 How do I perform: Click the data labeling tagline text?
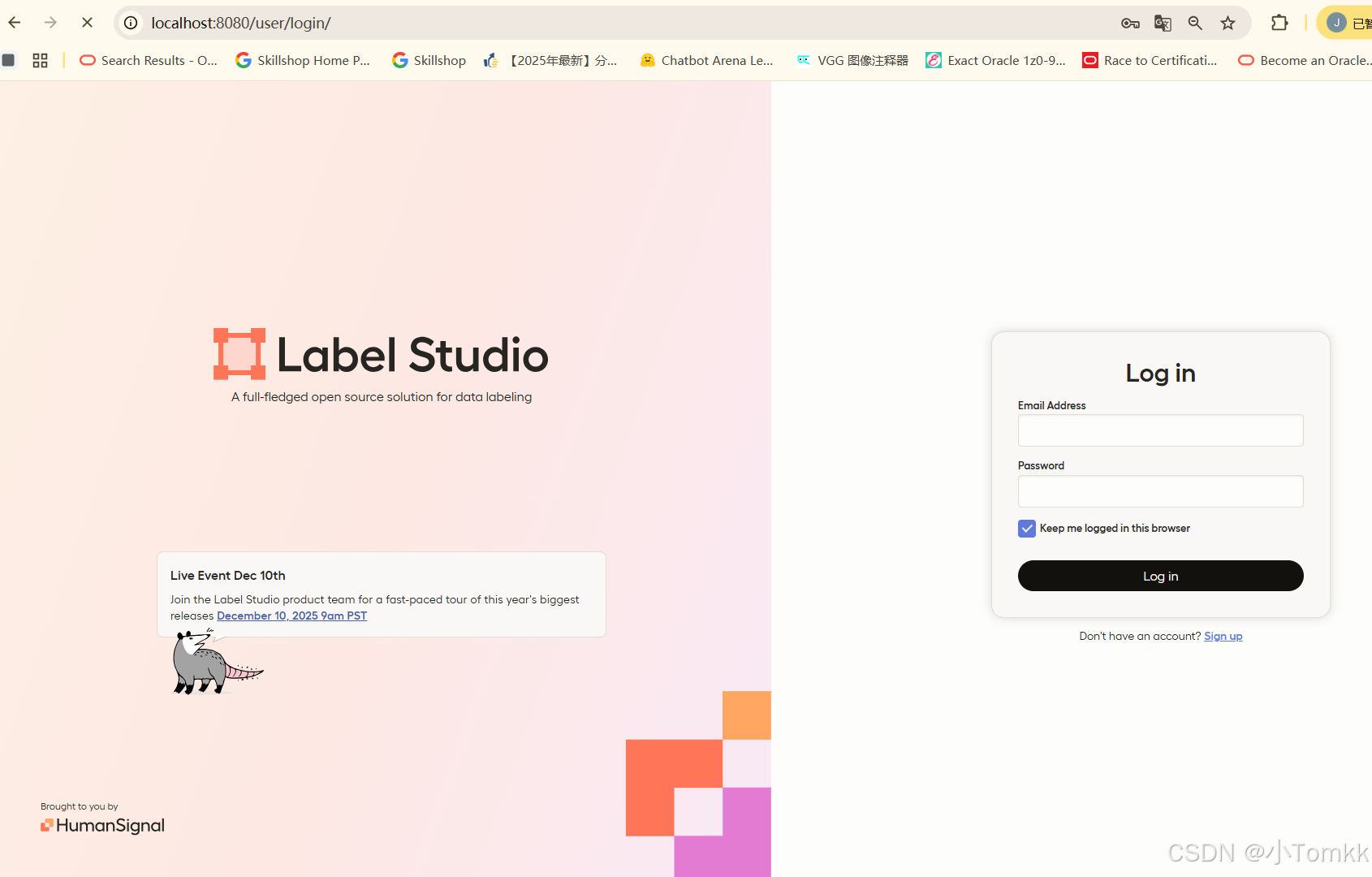coord(382,397)
